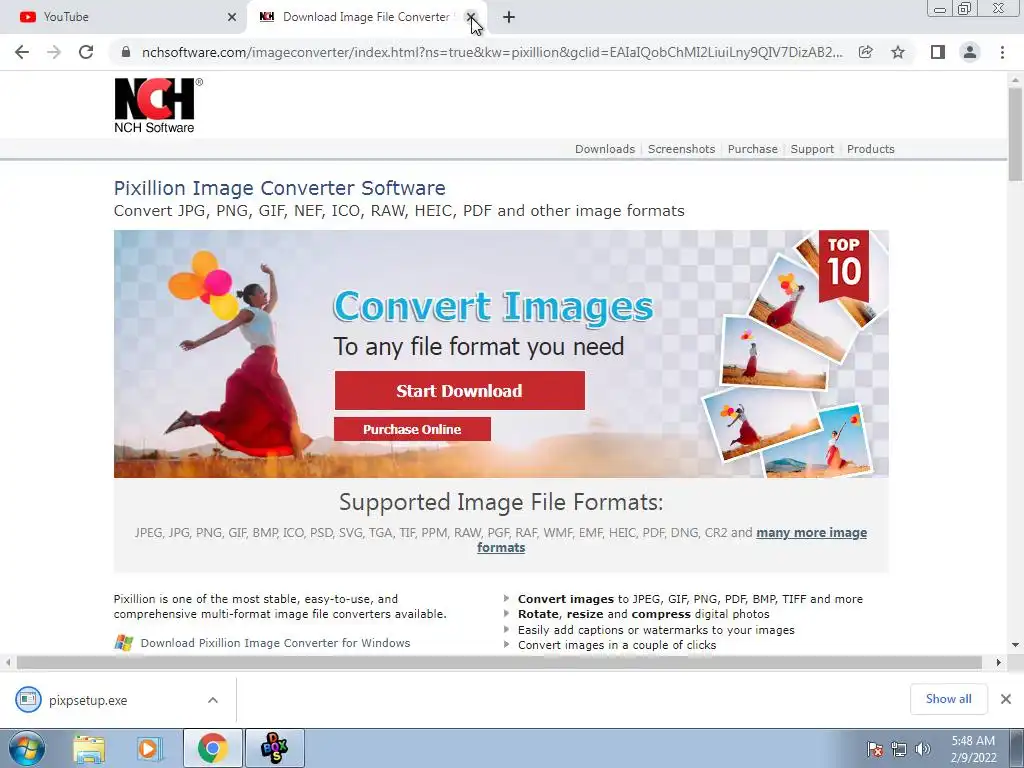
Task: Open a new tab with plus button
Action: click(x=509, y=17)
